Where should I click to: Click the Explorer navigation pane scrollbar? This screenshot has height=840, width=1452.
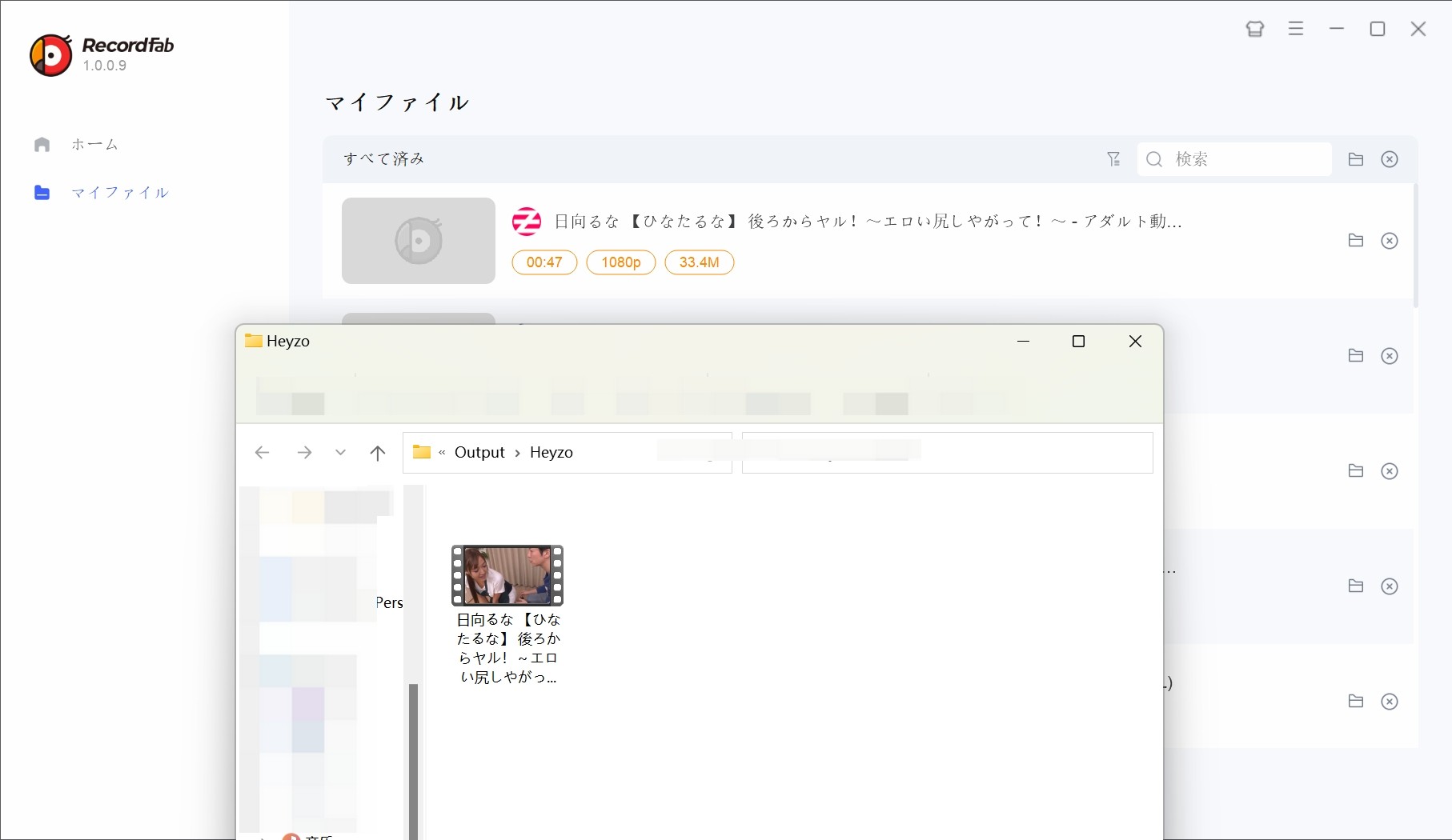tap(413, 760)
